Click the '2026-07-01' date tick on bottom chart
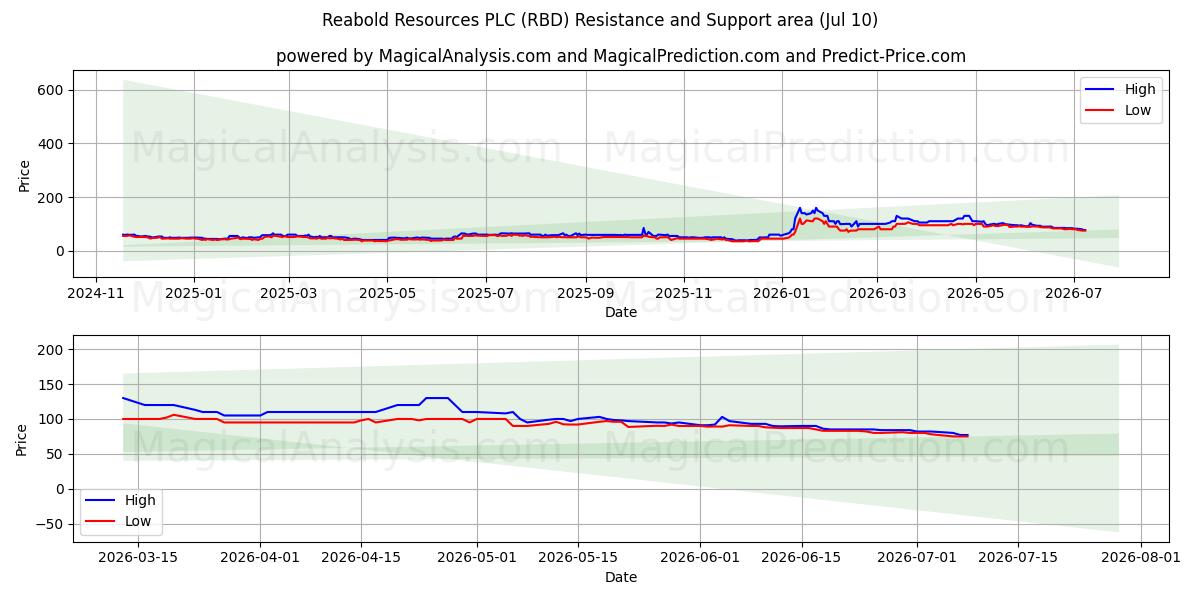Image resolution: width=1200 pixels, height=600 pixels. point(918,559)
